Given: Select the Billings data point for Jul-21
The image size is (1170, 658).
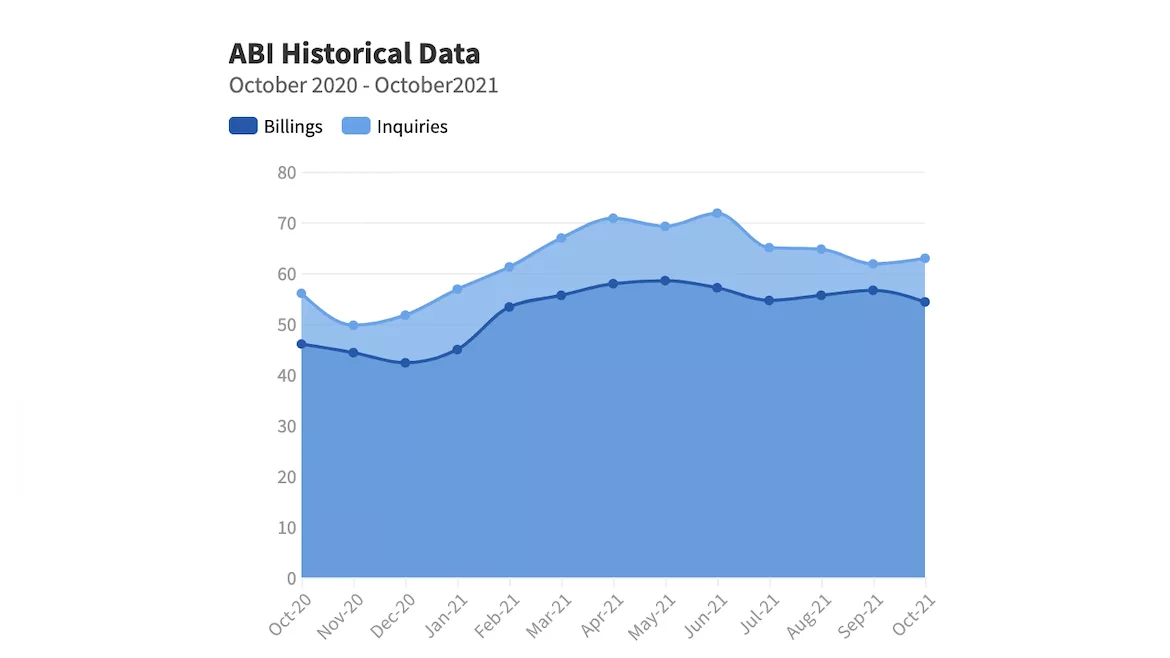Looking at the screenshot, I should pos(769,301).
